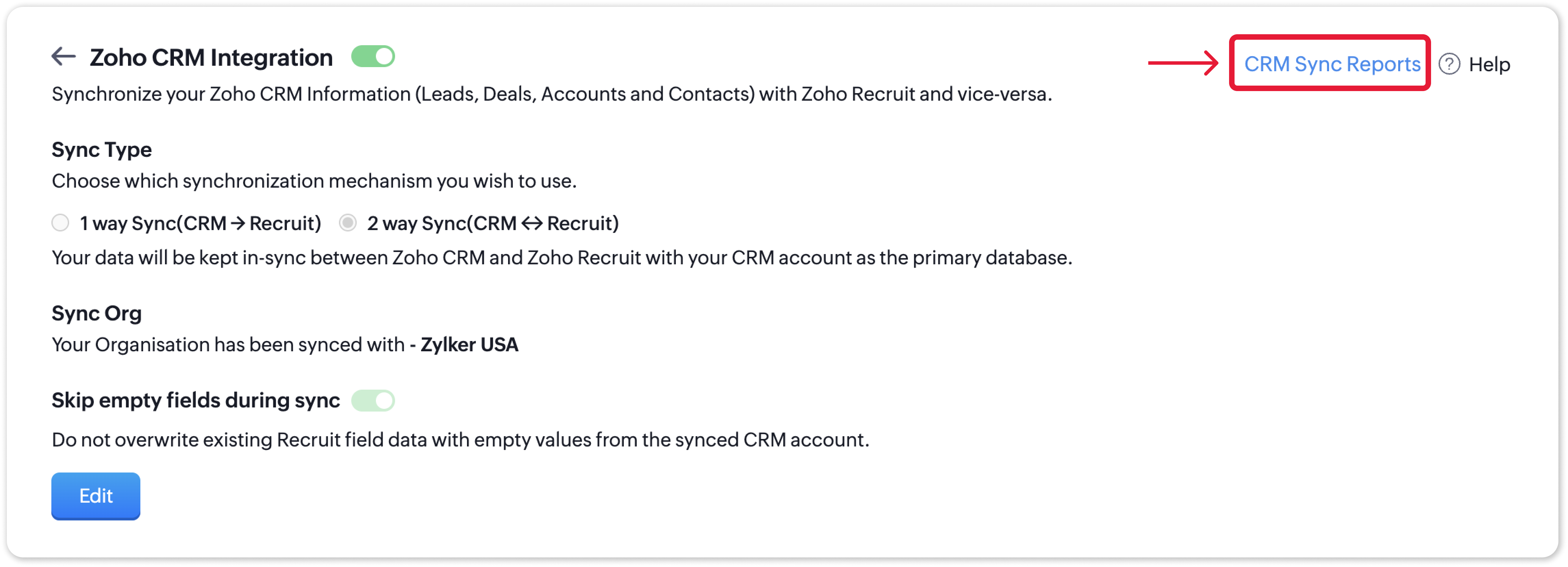Click the Sync Org section heading
The width and height of the screenshot is (1568, 567).
(97, 314)
